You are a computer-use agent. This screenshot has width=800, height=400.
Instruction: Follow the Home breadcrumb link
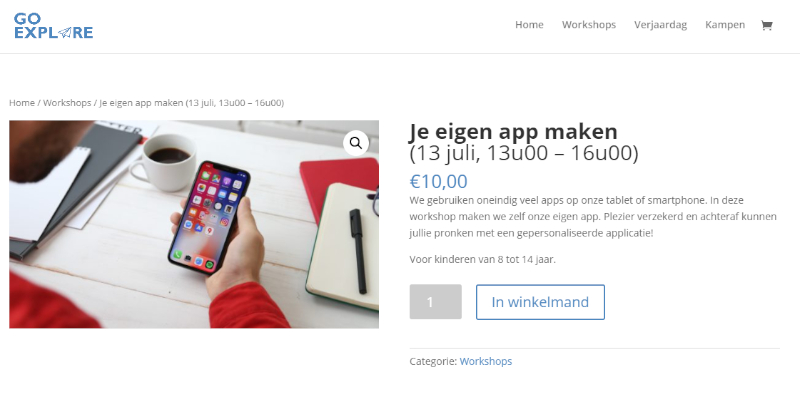[x=22, y=103]
